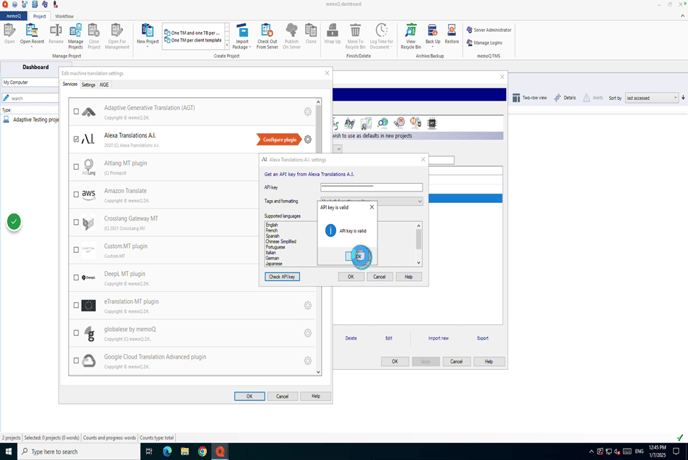
Task: Open Server Administrator in memoQ TMS group
Action: click(x=488, y=30)
